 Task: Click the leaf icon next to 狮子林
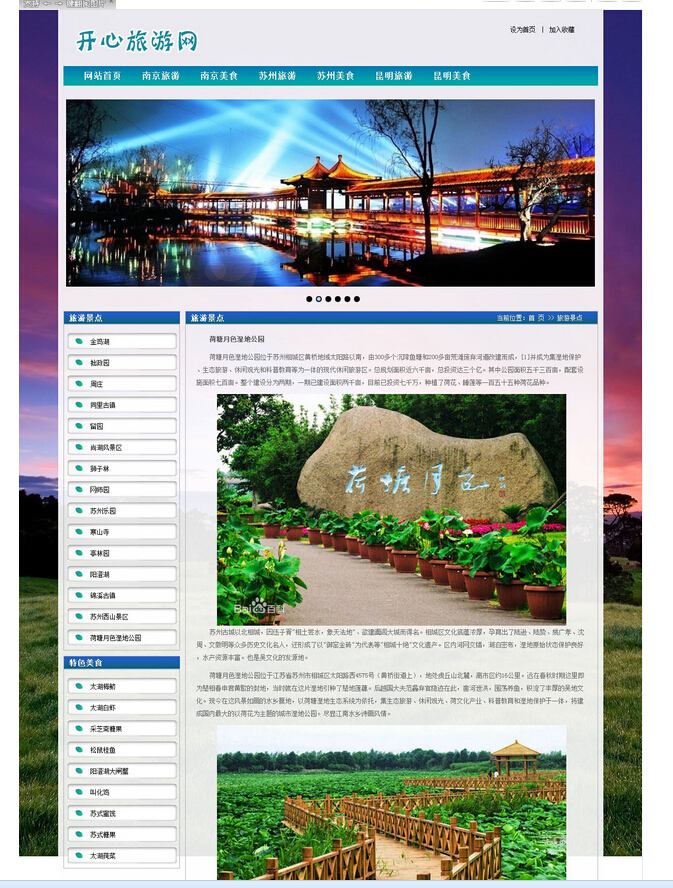[78, 469]
